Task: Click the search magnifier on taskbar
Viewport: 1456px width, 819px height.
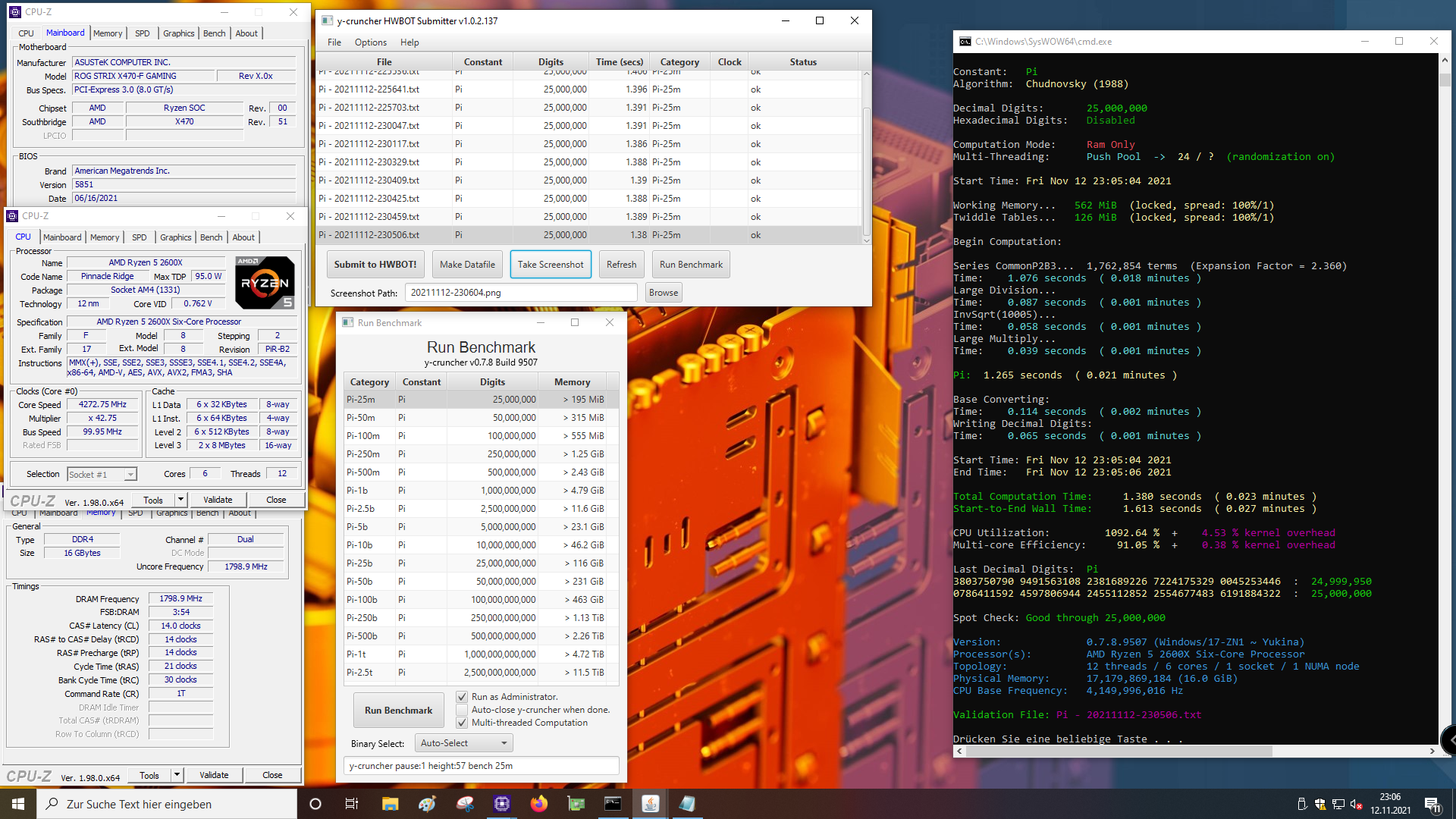Action: pos(52,804)
